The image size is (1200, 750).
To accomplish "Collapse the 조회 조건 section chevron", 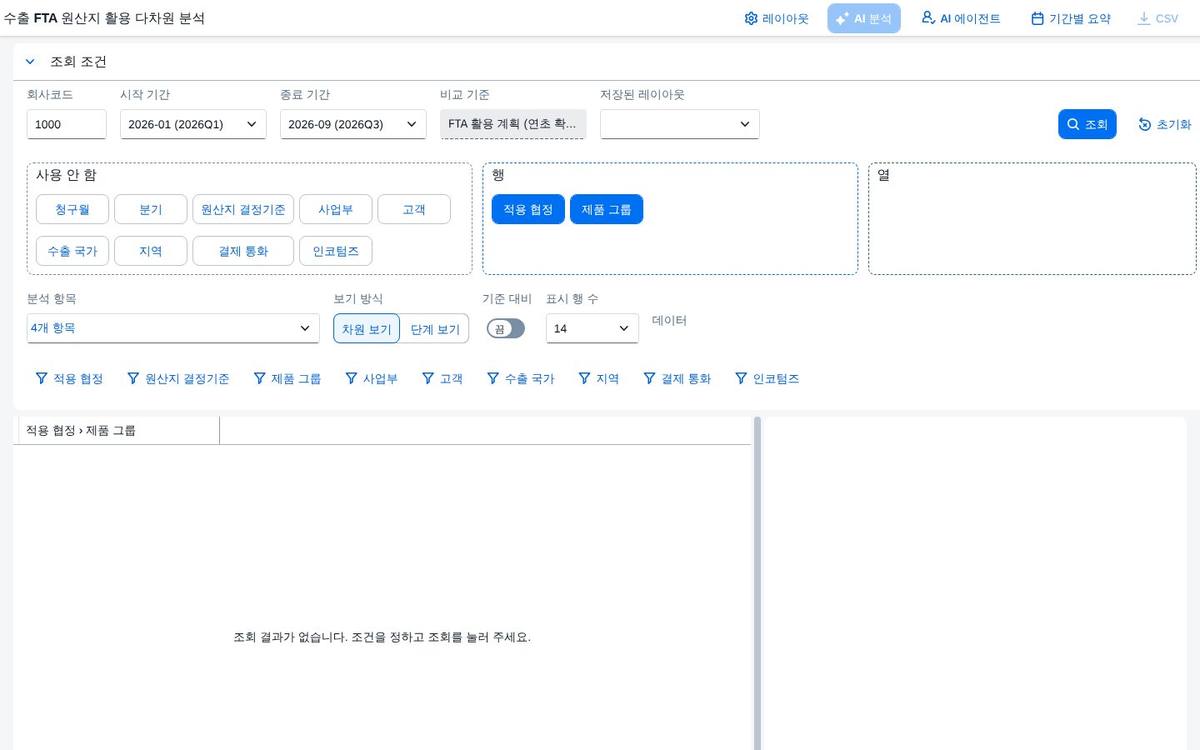I will [30, 62].
